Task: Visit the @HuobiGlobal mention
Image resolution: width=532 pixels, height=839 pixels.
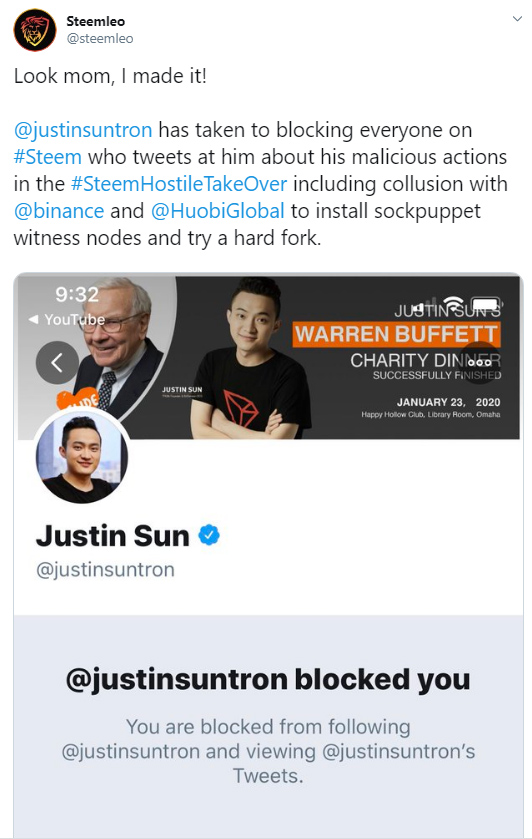Action: [x=217, y=211]
